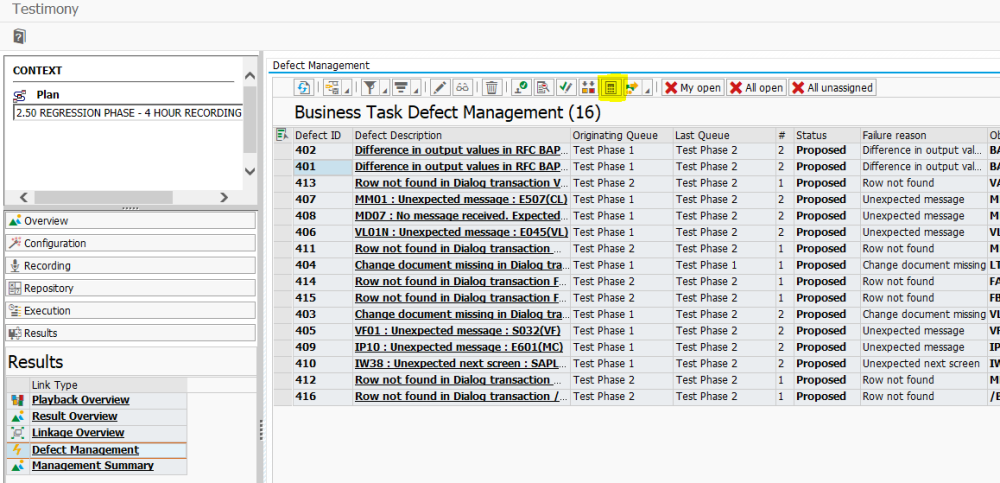The width and height of the screenshot is (1000, 483).
Task: Click the Plan icon in Context panel
Action: coord(20,95)
